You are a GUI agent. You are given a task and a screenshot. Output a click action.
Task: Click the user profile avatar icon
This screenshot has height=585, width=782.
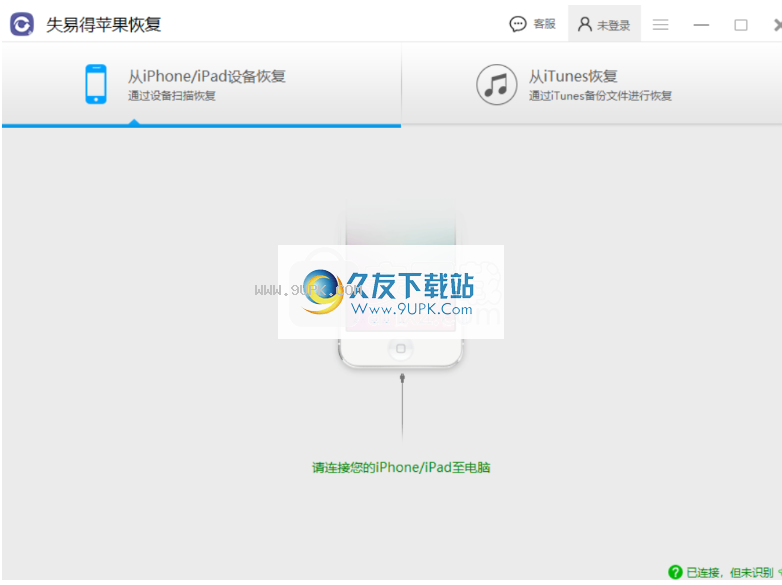click(585, 24)
